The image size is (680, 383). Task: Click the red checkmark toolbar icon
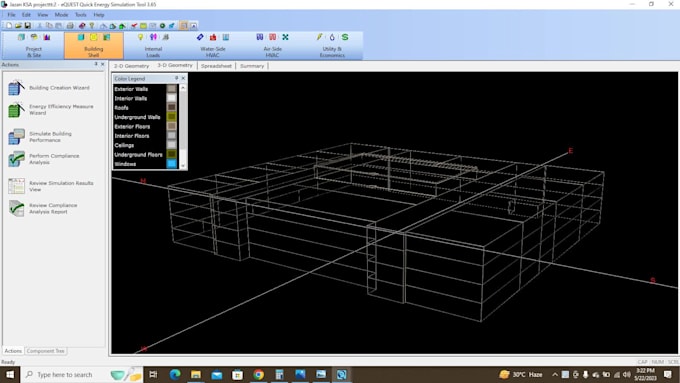coord(134,26)
